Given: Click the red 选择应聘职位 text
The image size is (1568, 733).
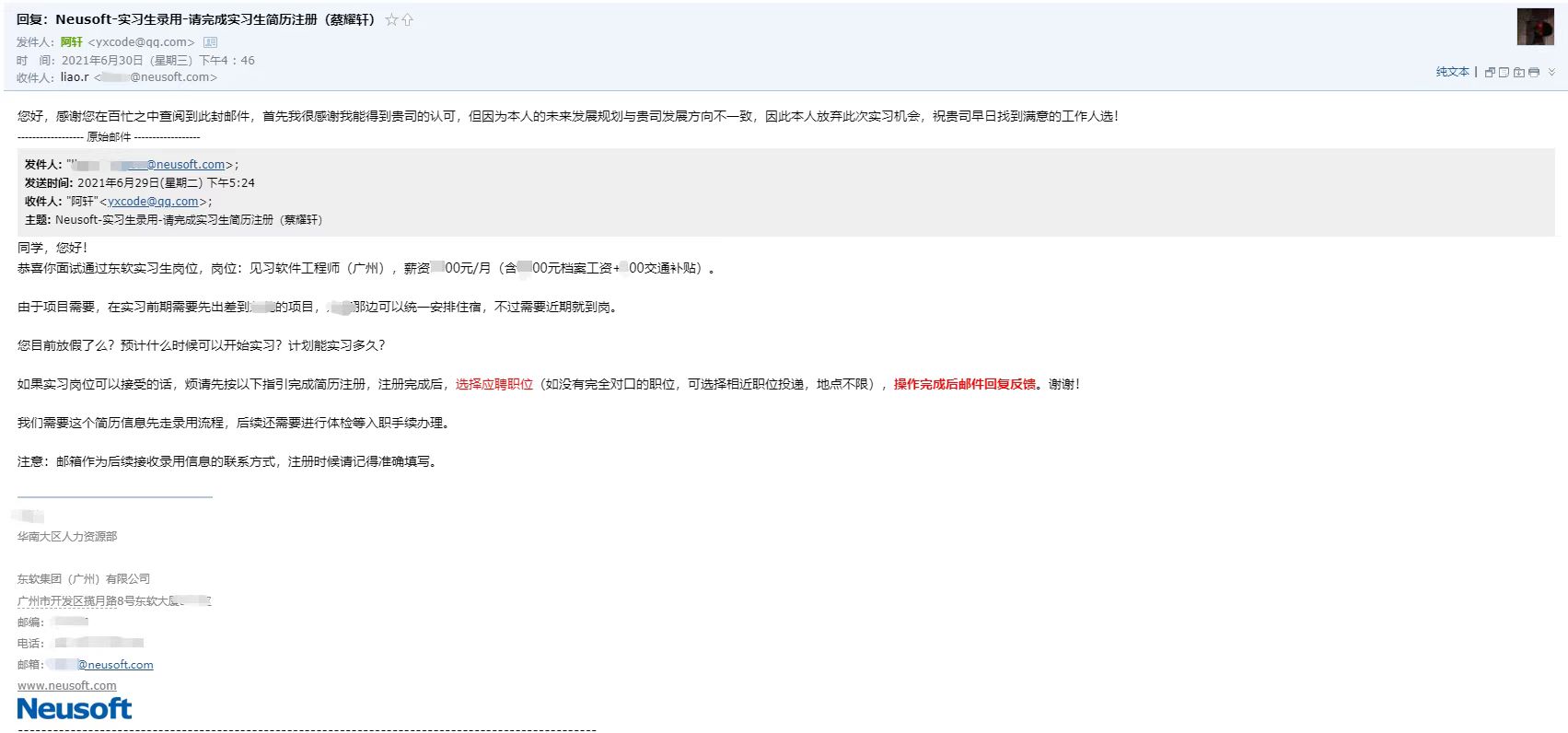Looking at the screenshot, I should (x=494, y=384).
